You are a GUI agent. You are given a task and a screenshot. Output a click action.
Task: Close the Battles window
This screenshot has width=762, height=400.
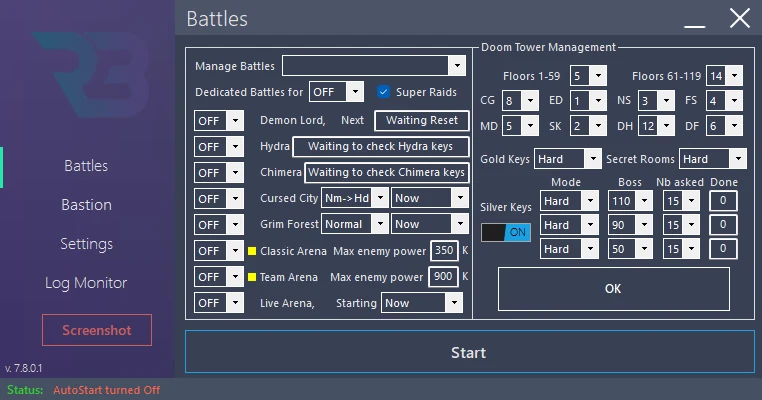pyautogui.click(x=740, y=19)
